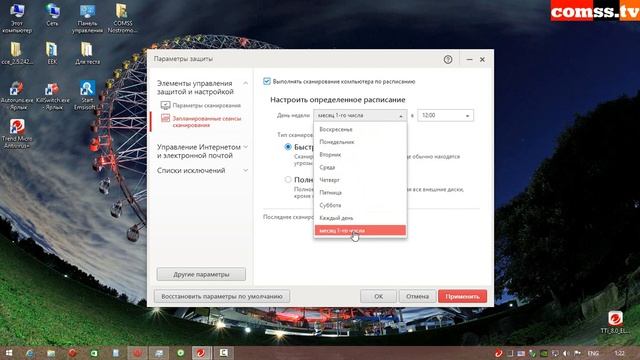Open the COMSS Nostromo folder icon
The image size is (640, 360).
tap(122, 18)
